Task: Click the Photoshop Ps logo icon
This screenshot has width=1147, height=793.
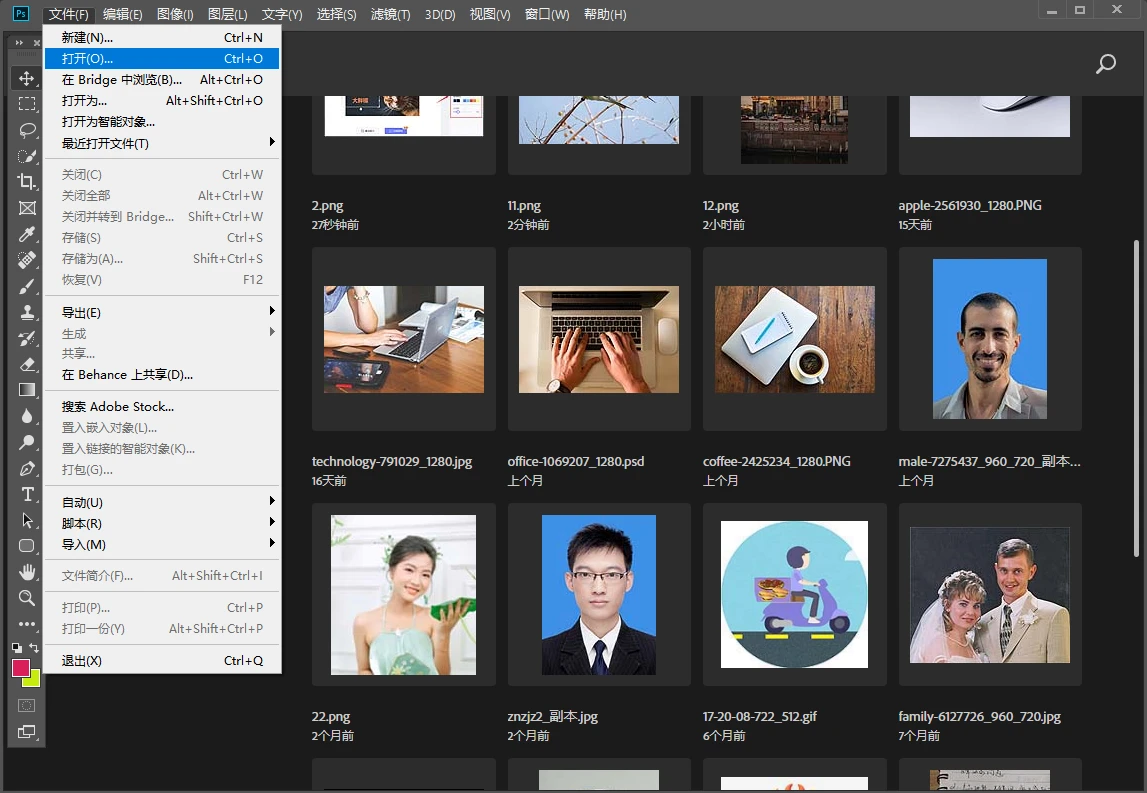Action: tap(20, 13)
